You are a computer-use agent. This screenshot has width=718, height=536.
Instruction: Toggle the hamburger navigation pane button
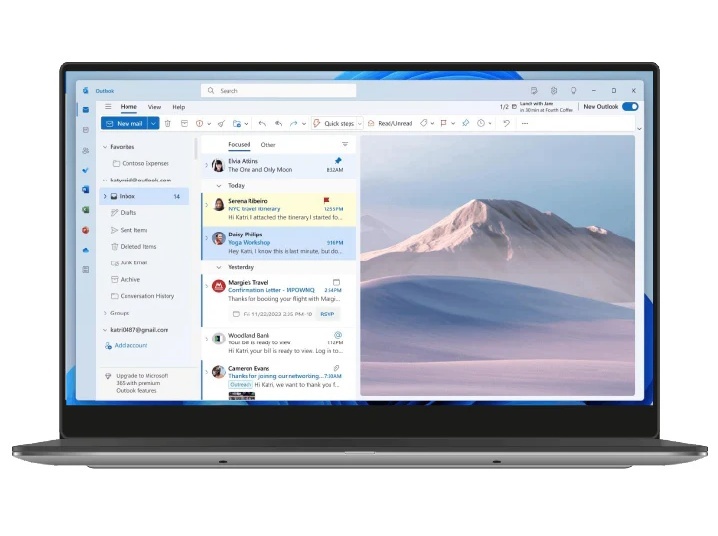pyautogui.click(x=108, y=106)
